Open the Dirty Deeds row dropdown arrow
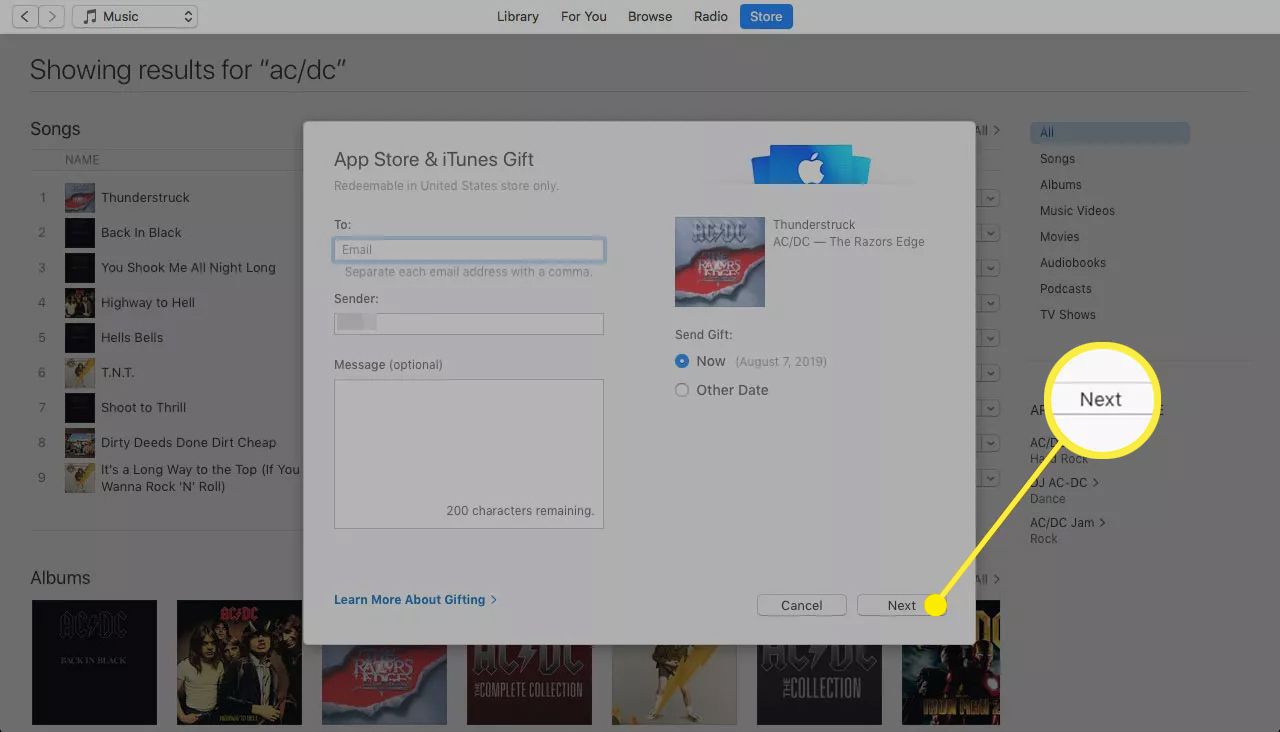1280x732 pixels. [991, 443]
